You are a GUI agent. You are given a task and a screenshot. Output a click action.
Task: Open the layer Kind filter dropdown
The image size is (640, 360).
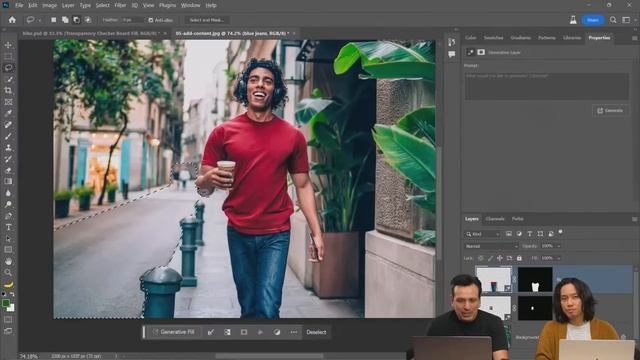point(483,234)
